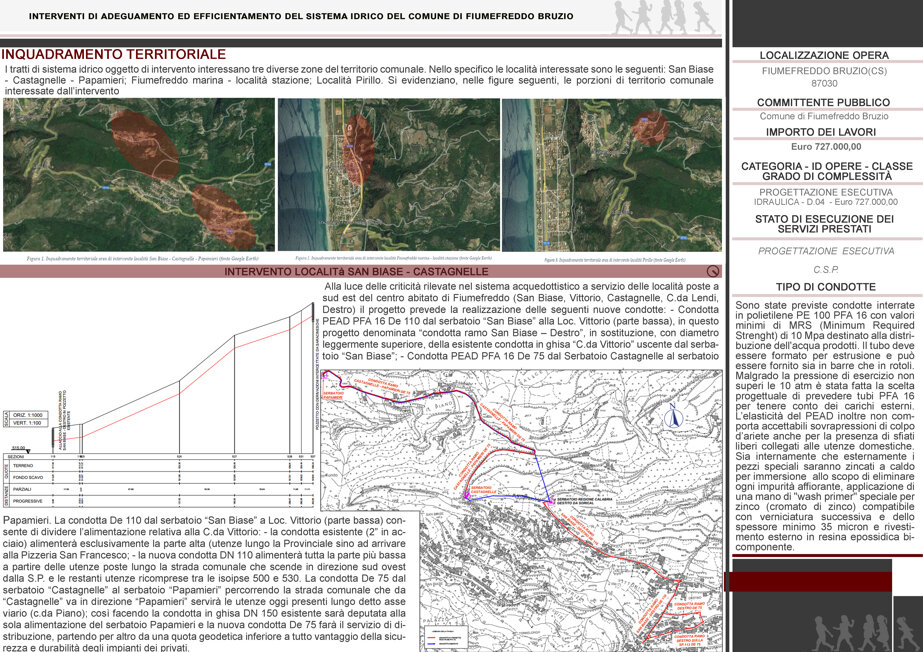Click the walking figures silhouettes at bottom right
Image resolution: width=923 pixels, height=652 pixels.
point(864,633)
